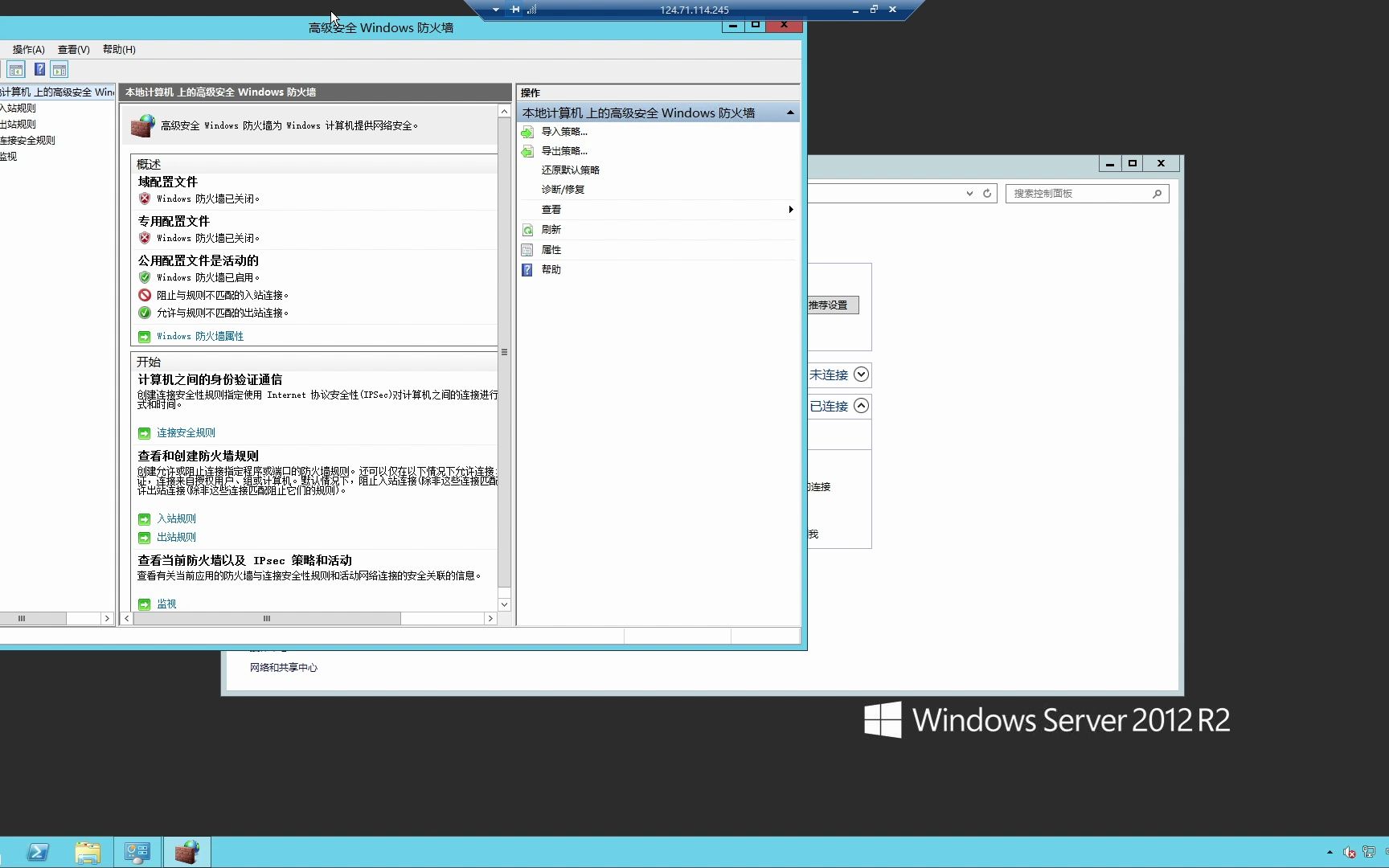The height and width of the screenshot is (868, 1389).
Task: Select 出站规则 in the console tree
Action: pos(18,125)
